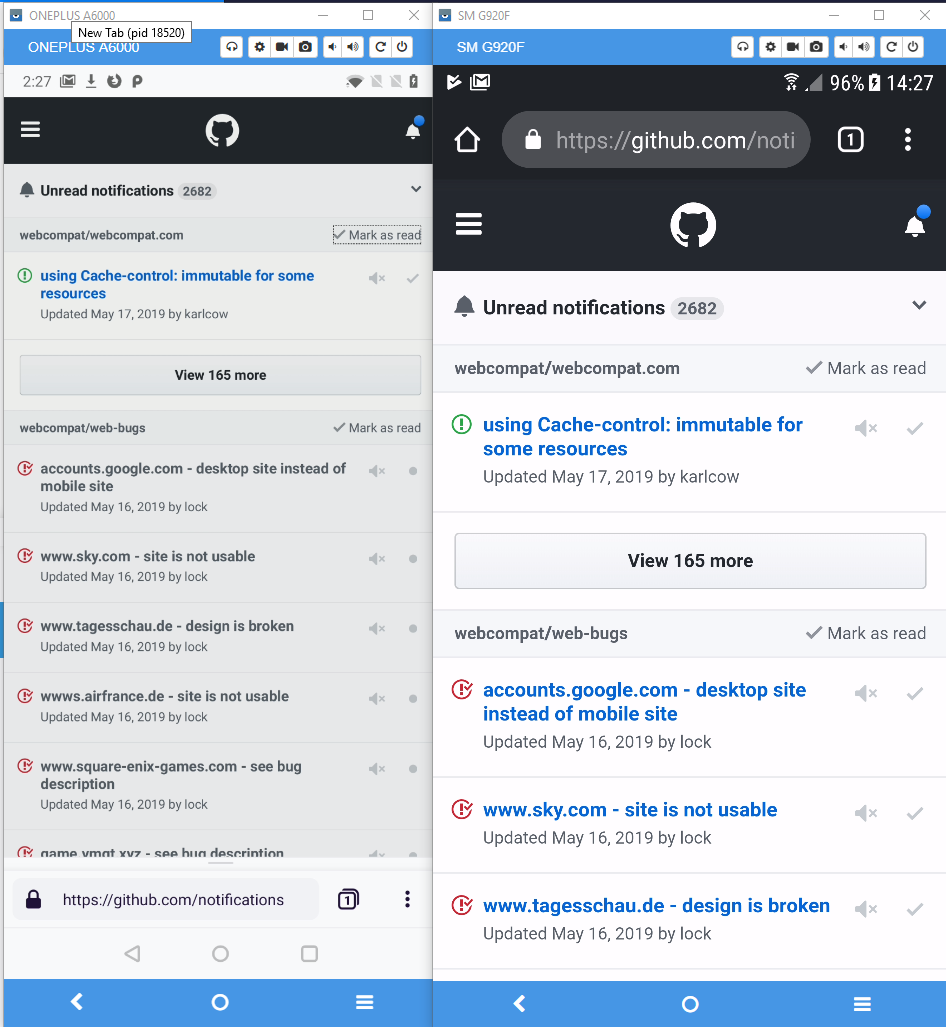Raise volume on ONEPLUS A6000 toolbar
The image size is (946, 1027).
coord(353,47)
